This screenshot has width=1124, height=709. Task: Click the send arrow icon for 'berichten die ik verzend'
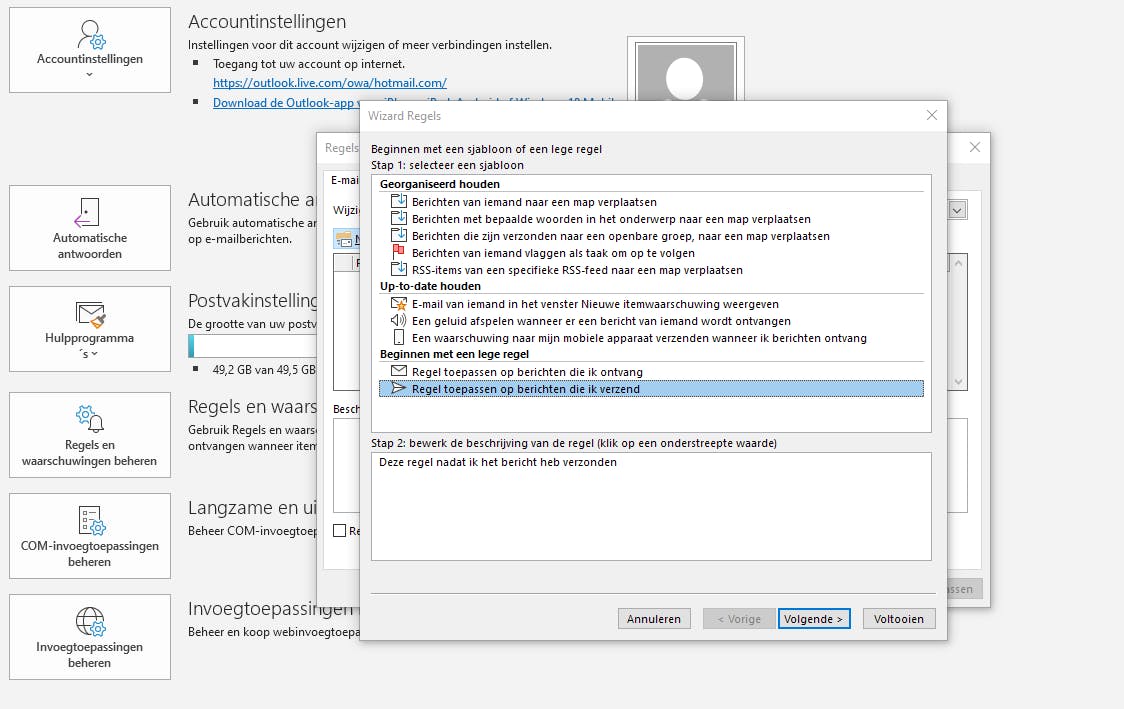(399, 389)
